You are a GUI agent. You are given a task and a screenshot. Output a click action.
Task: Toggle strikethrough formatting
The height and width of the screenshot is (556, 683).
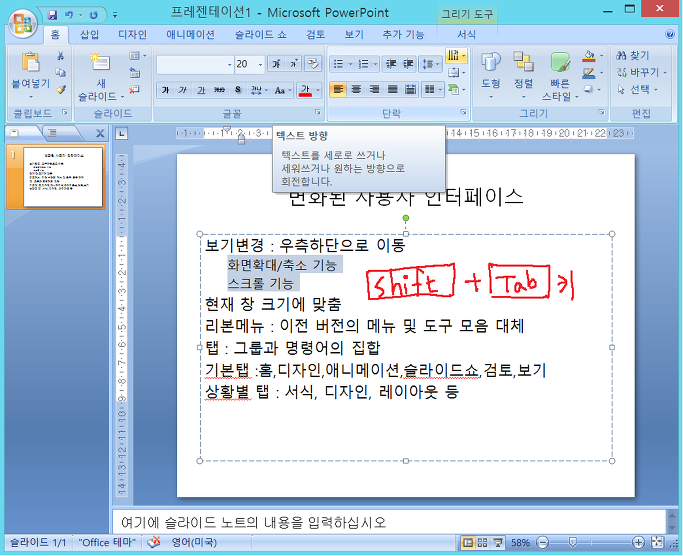point(219,90)
